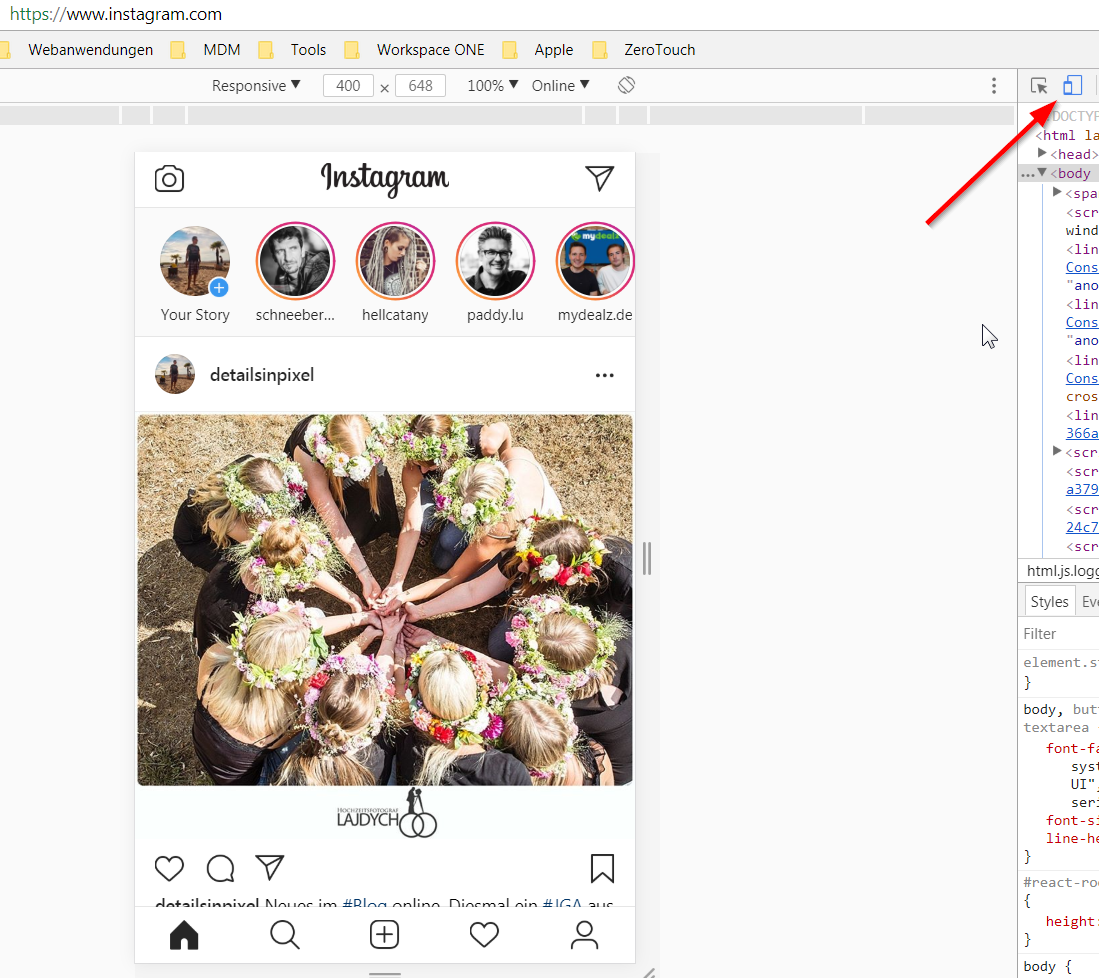The height and width of the screenshot is (978, 1099).
Task: Open detailsinpixel username on post header
Action: coord(262,375)
